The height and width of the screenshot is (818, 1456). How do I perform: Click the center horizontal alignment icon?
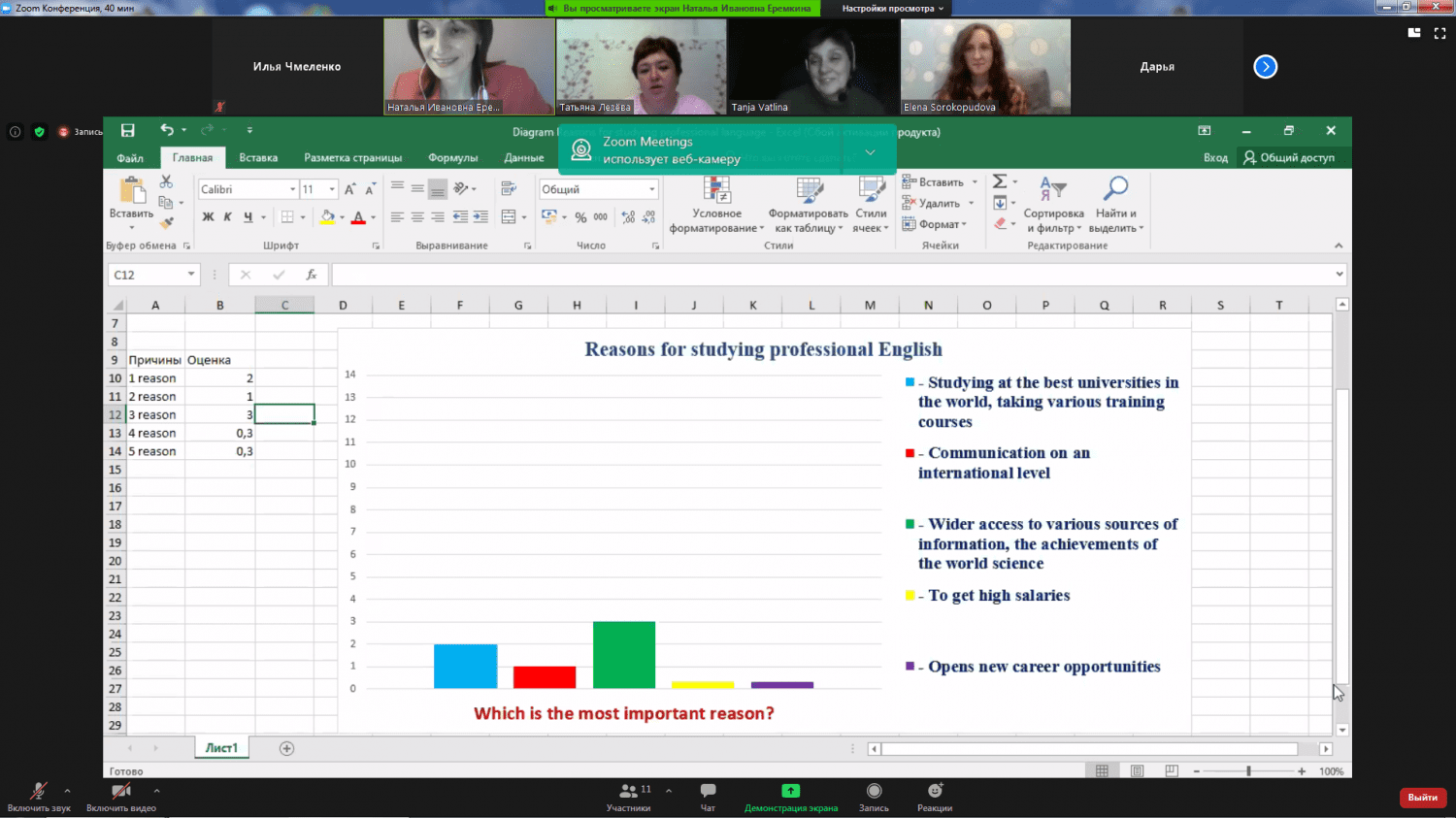(x=417, y=217)
